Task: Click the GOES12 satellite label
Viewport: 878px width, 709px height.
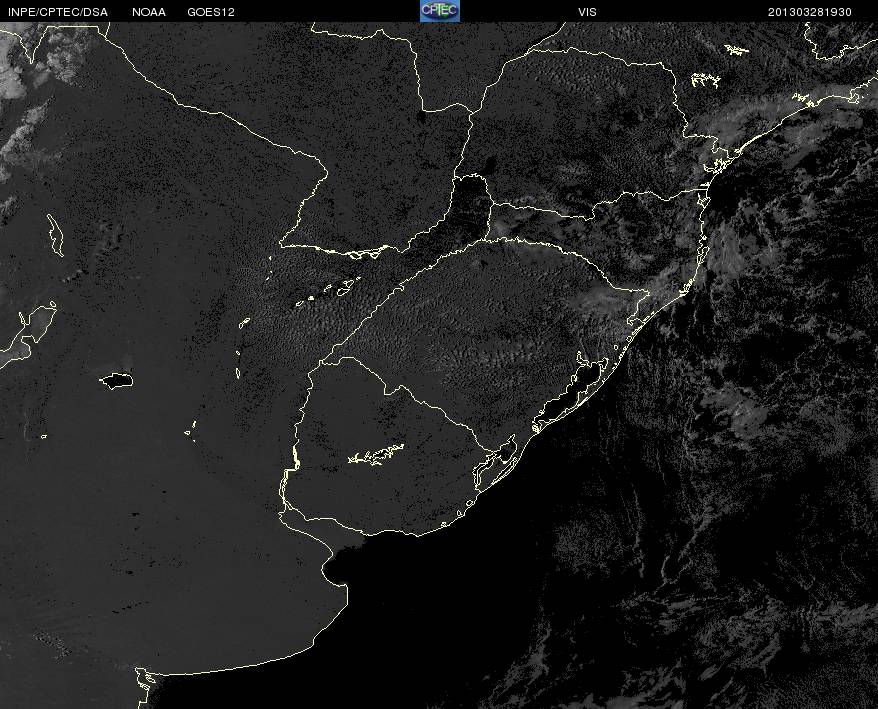Action: [211, 12]
